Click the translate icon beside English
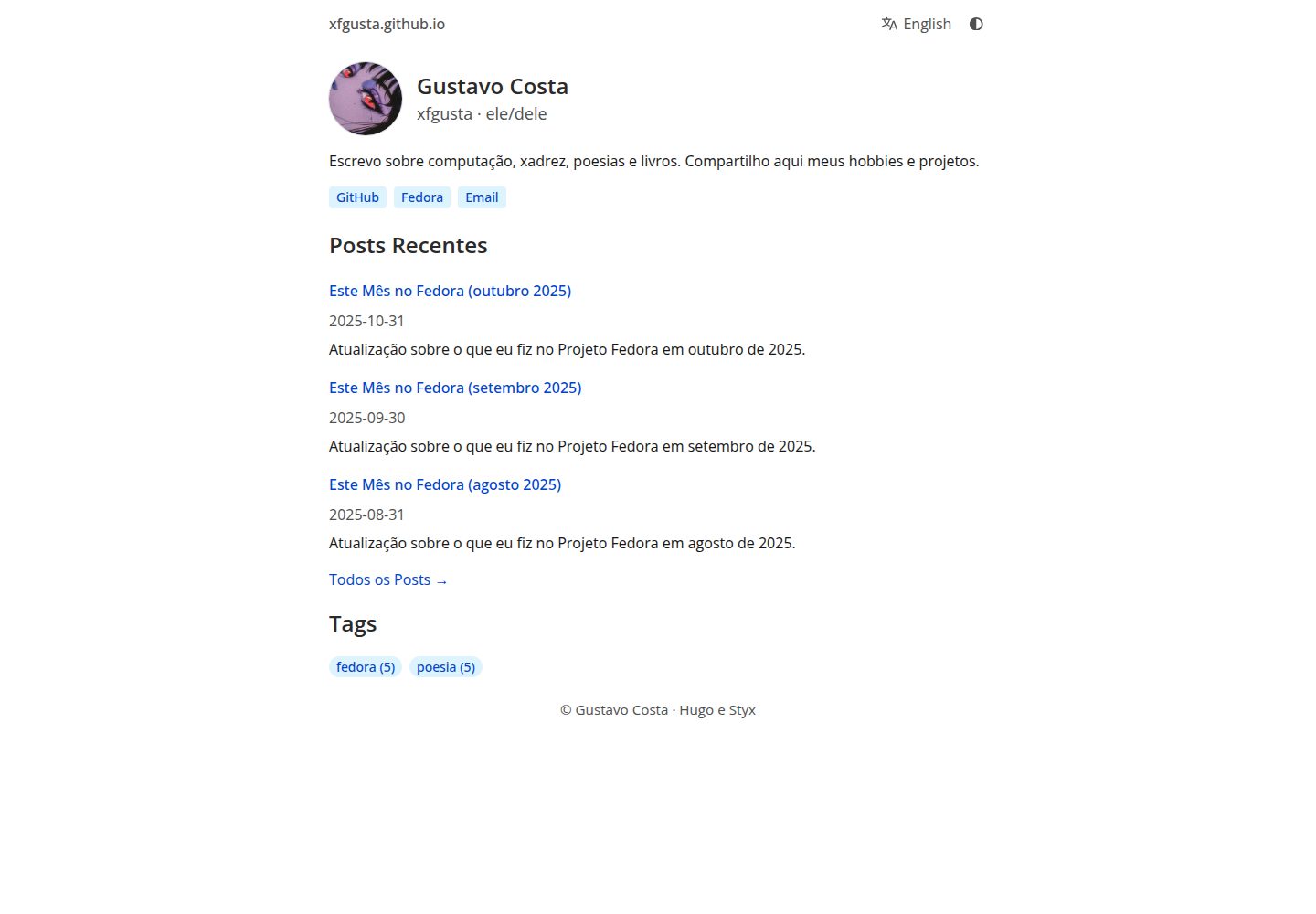 tap(889, 25)
